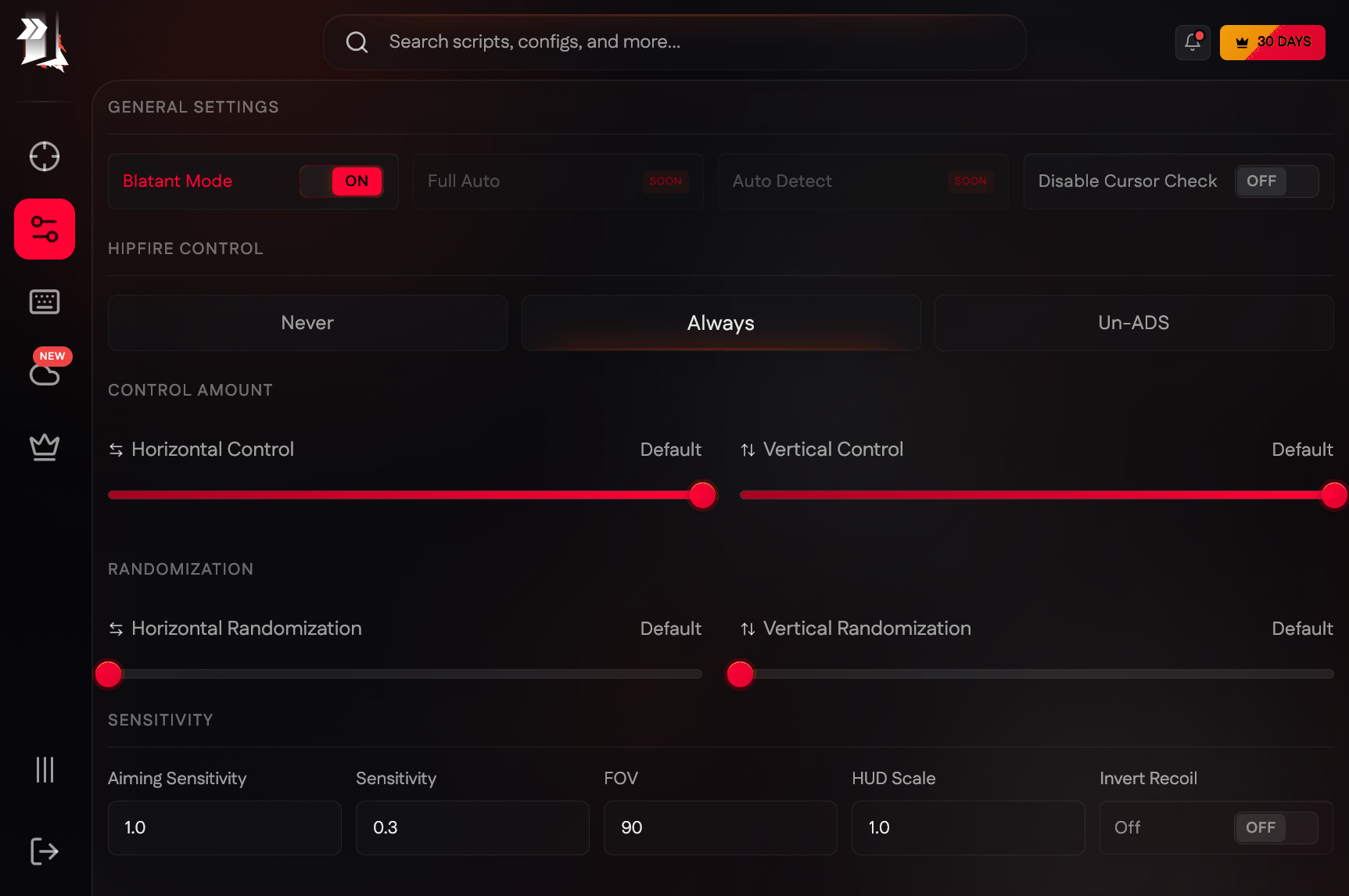Click the Horizontal Control slider handle
Screen dimensions: 1349x896
click(702, 495)
